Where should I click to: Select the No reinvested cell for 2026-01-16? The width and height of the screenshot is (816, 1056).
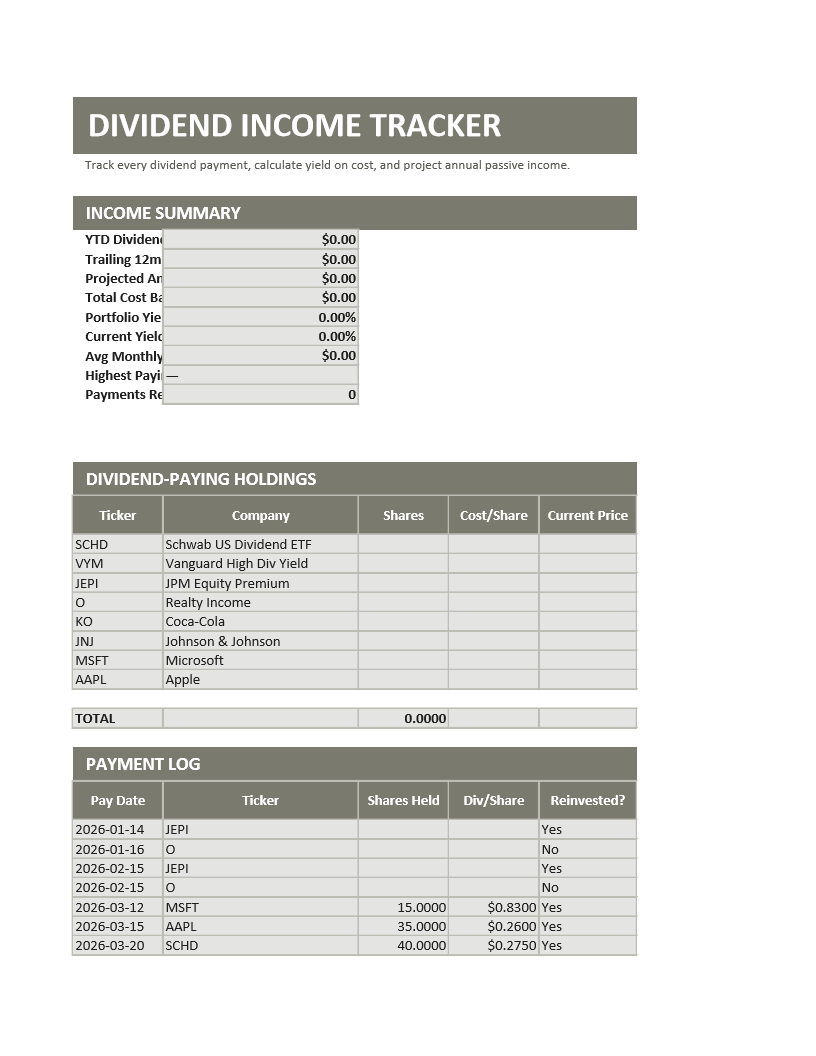[x=588, y=849]
